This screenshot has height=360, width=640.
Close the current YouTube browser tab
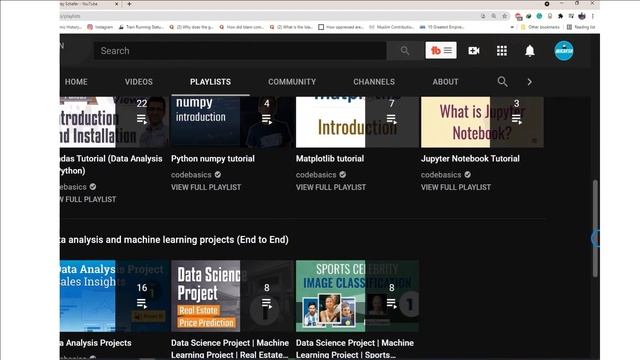click(116, 4)
